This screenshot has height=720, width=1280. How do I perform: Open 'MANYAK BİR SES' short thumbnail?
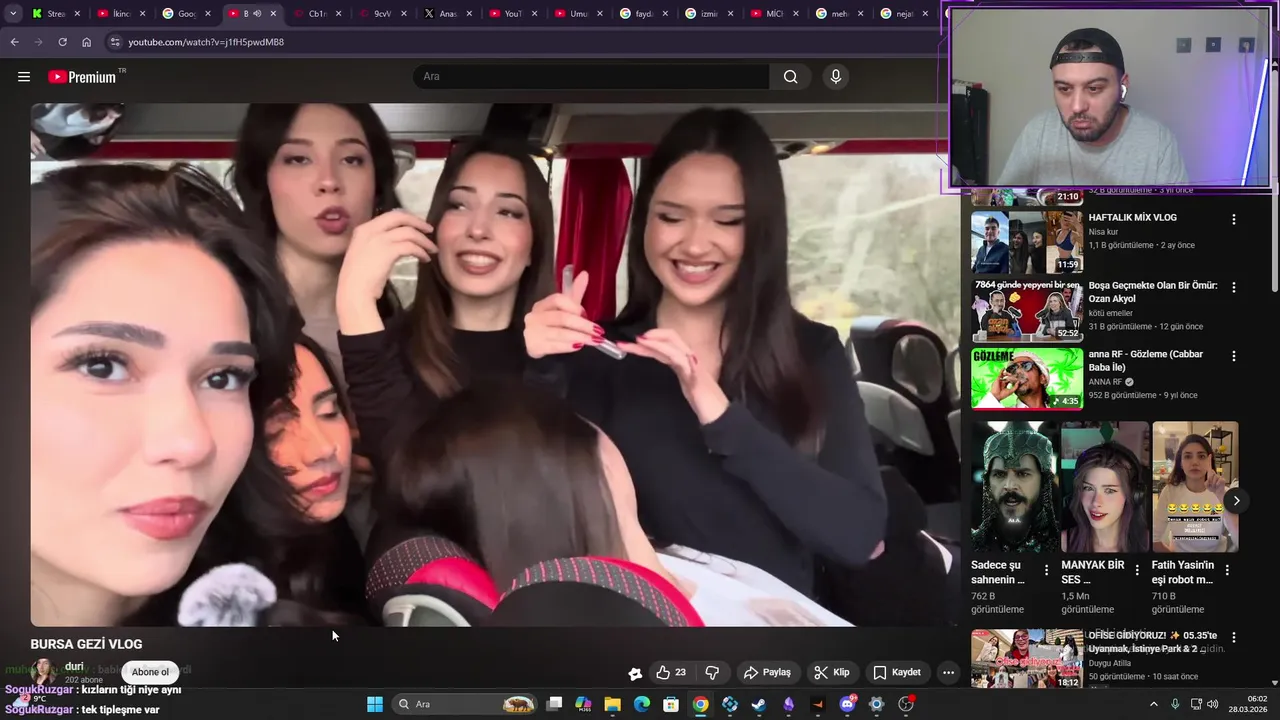click(1105, 487)
